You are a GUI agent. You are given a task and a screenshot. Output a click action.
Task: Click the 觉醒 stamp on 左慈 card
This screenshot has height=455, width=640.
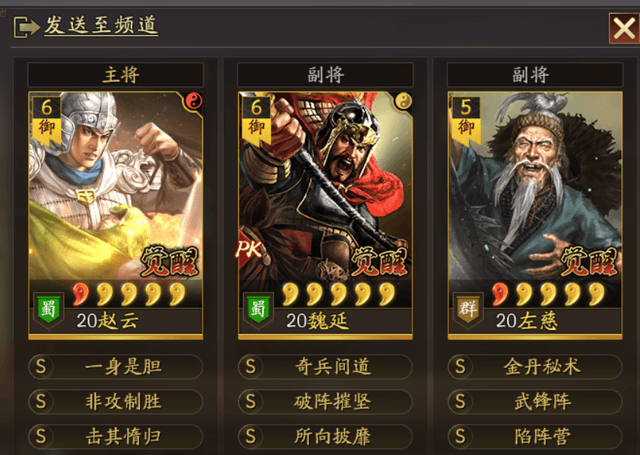pyautogui.click(x=589, y=262)
